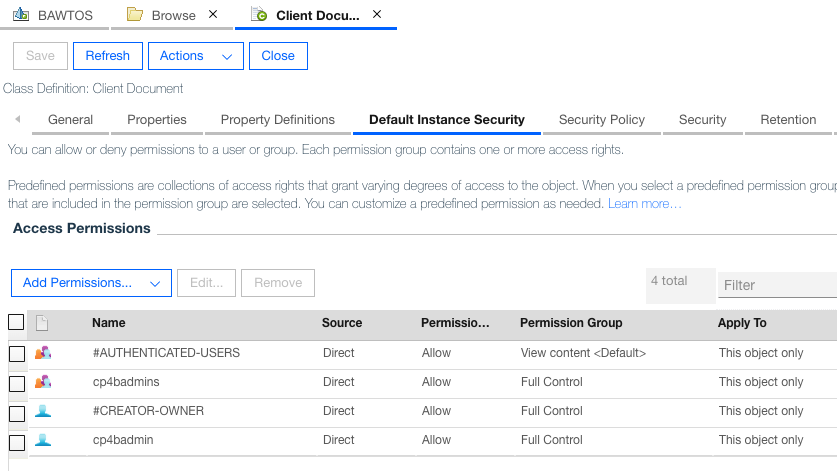Switch to the Browse tab
The height and width of the screenshot is (471, 837).
click(173, 15)
